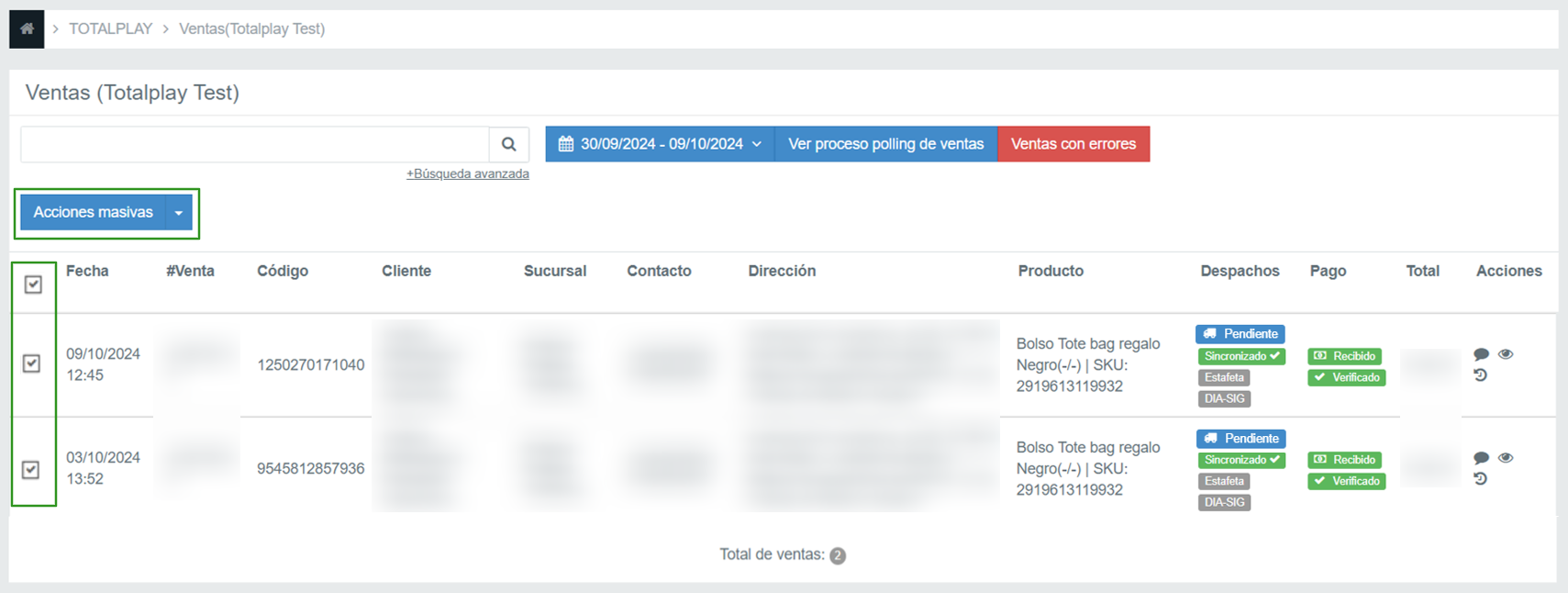Click the Despachos column header
Viewport: 1568px width, 593px height.
1240,271
